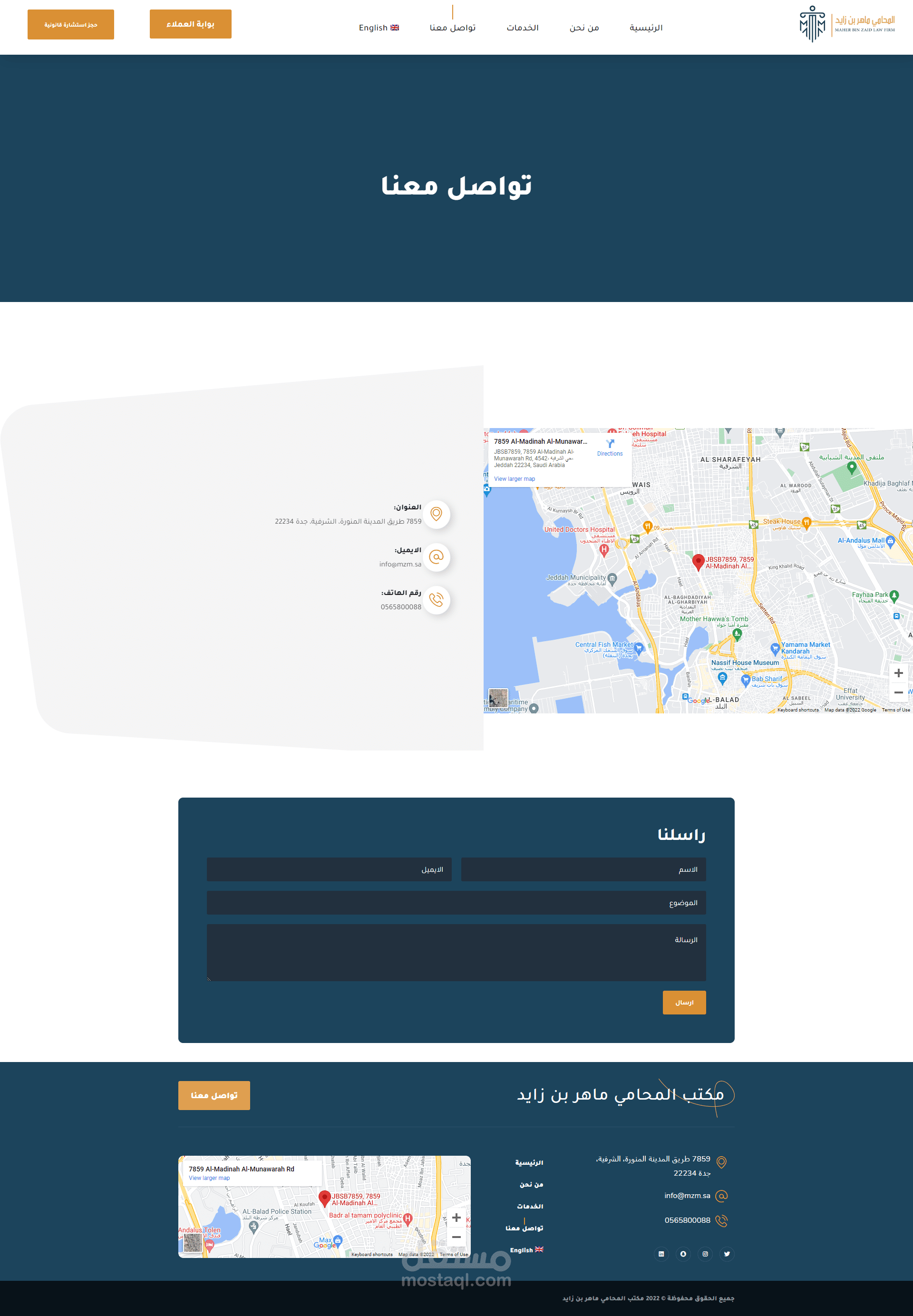913x1316 pixels.
Task: Click the تواصل معنا footer button
Action: tap(214, 1095)
